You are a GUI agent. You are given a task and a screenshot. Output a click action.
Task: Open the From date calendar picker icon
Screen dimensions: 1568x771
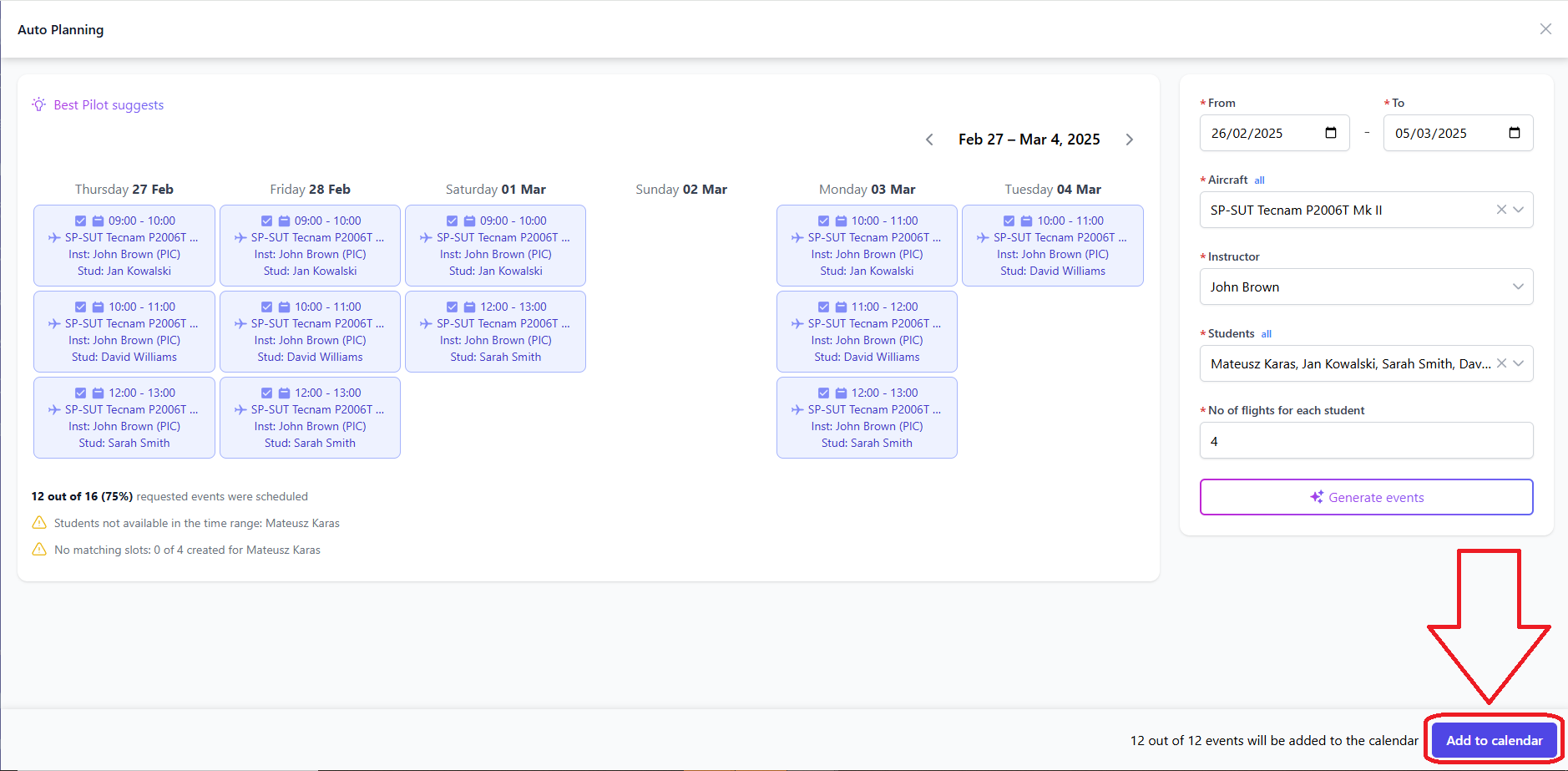point(1331,133)
